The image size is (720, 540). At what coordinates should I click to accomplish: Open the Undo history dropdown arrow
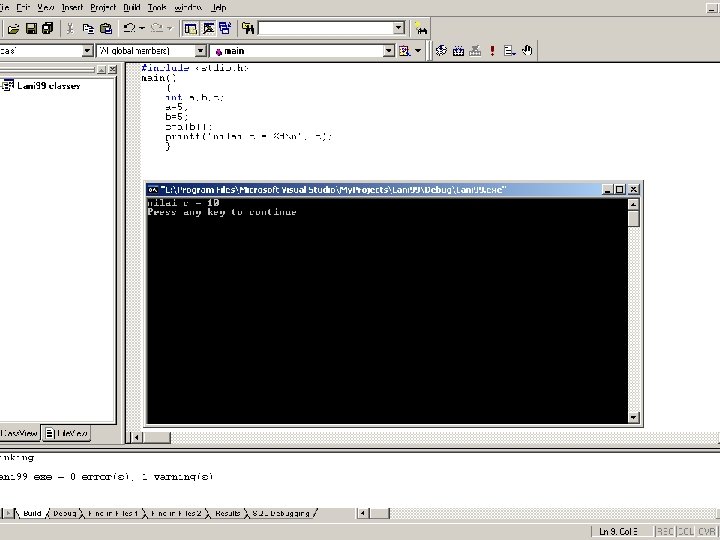point(142,28)
